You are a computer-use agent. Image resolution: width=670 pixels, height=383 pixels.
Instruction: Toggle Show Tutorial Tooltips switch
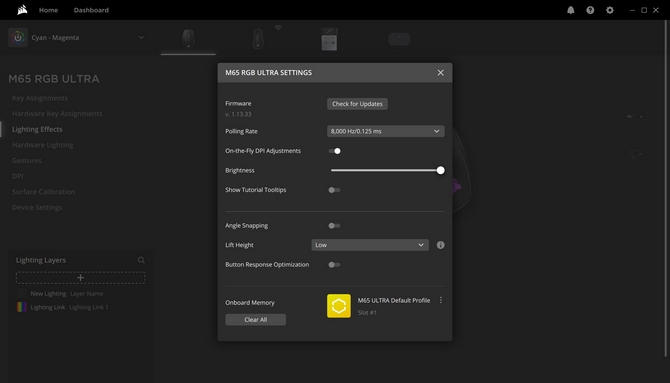[x=335, y=190]
